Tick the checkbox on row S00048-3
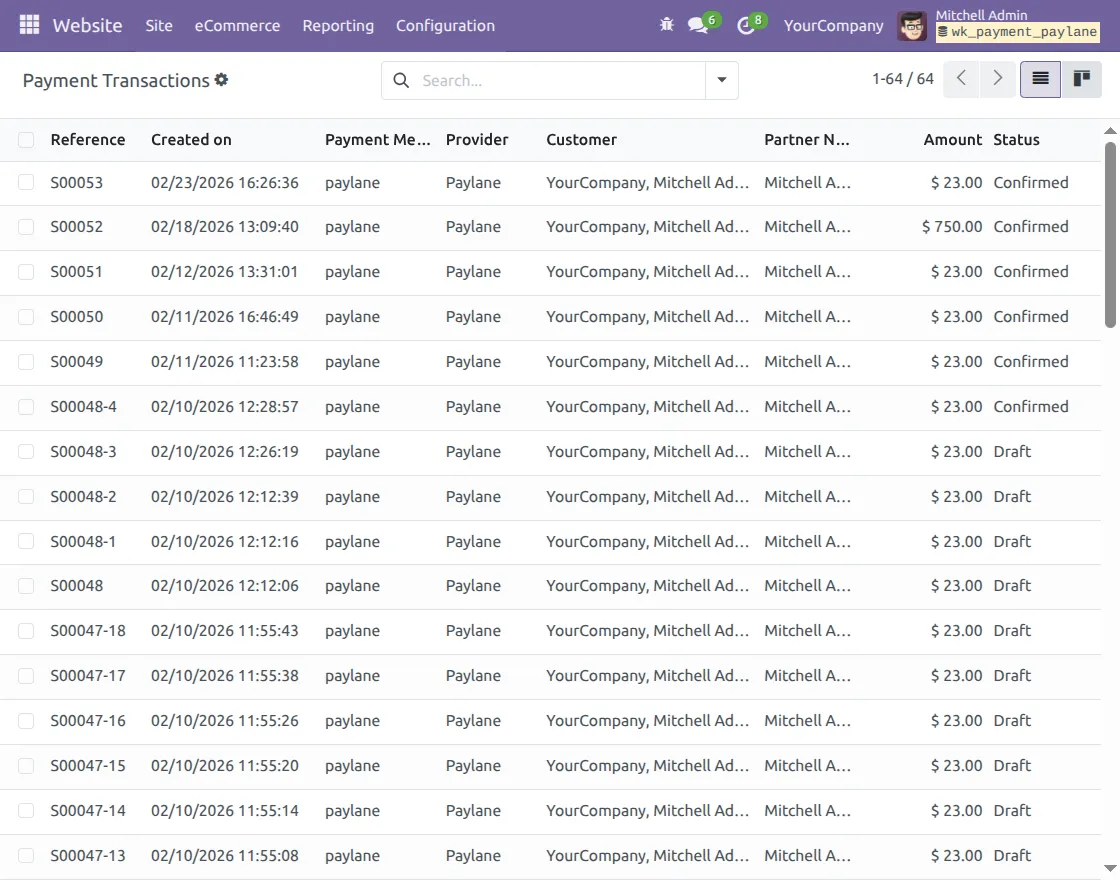The width and height of the screenshot is (1120, 880). [x=25, y=451]
